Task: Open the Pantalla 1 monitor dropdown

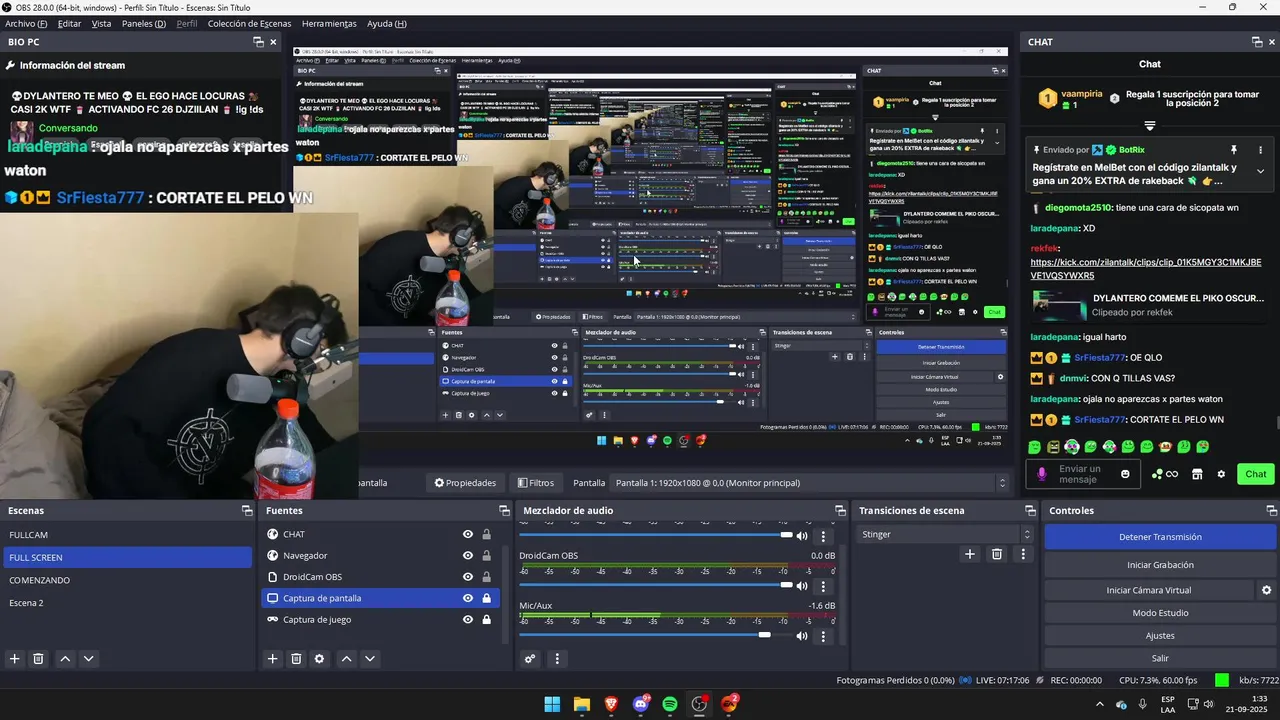Action: (810, 483)
